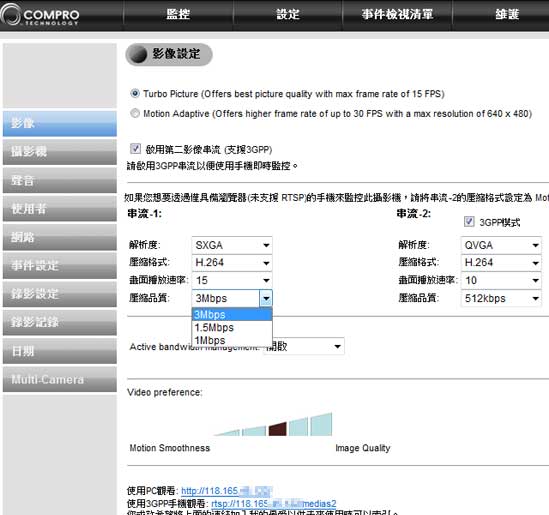Click the Compro Technology logo
The width and height of the screenshot is (549, 515).
tap(40, 15)
